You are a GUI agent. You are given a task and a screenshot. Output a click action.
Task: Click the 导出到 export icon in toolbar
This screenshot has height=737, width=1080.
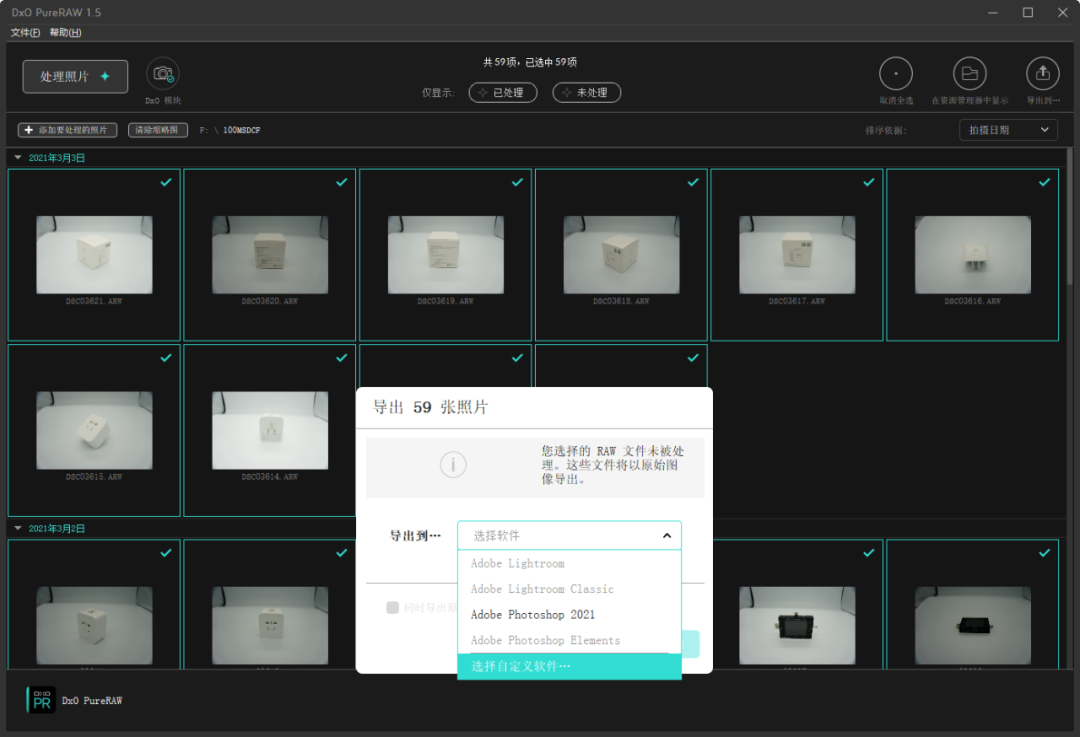[1043, 74]
